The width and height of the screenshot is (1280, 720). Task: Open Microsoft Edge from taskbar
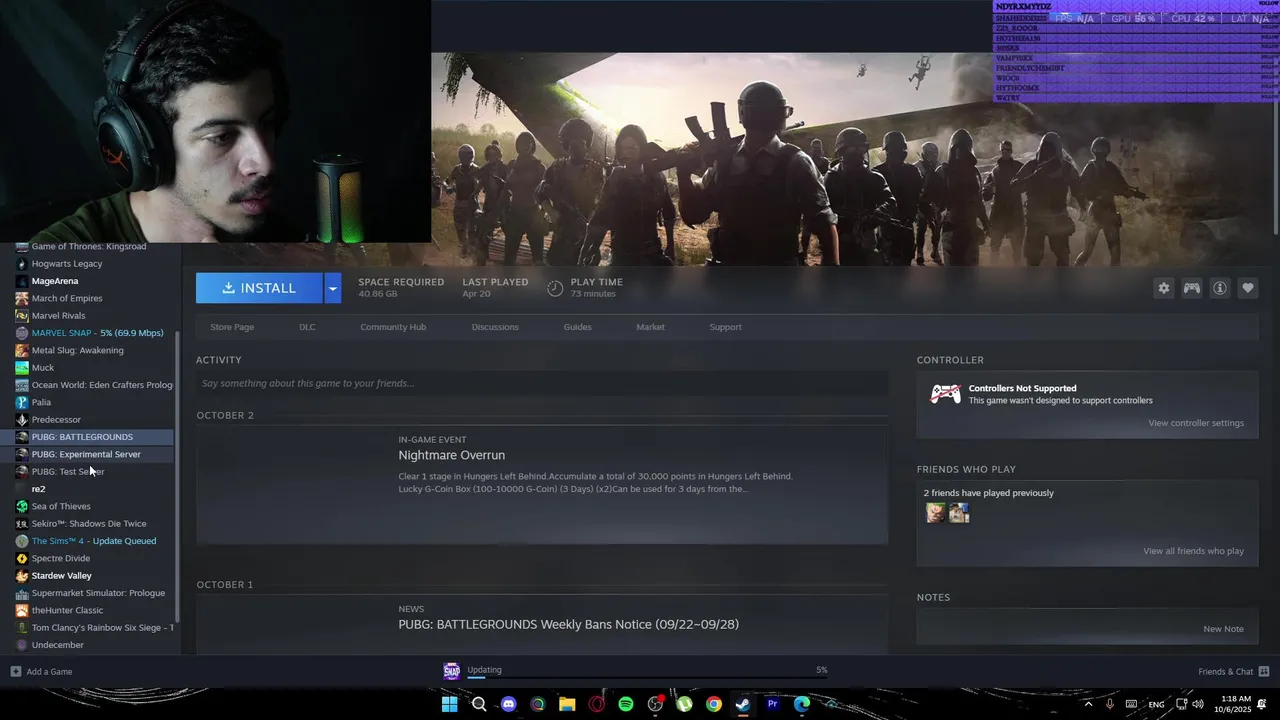click(802, 704)
